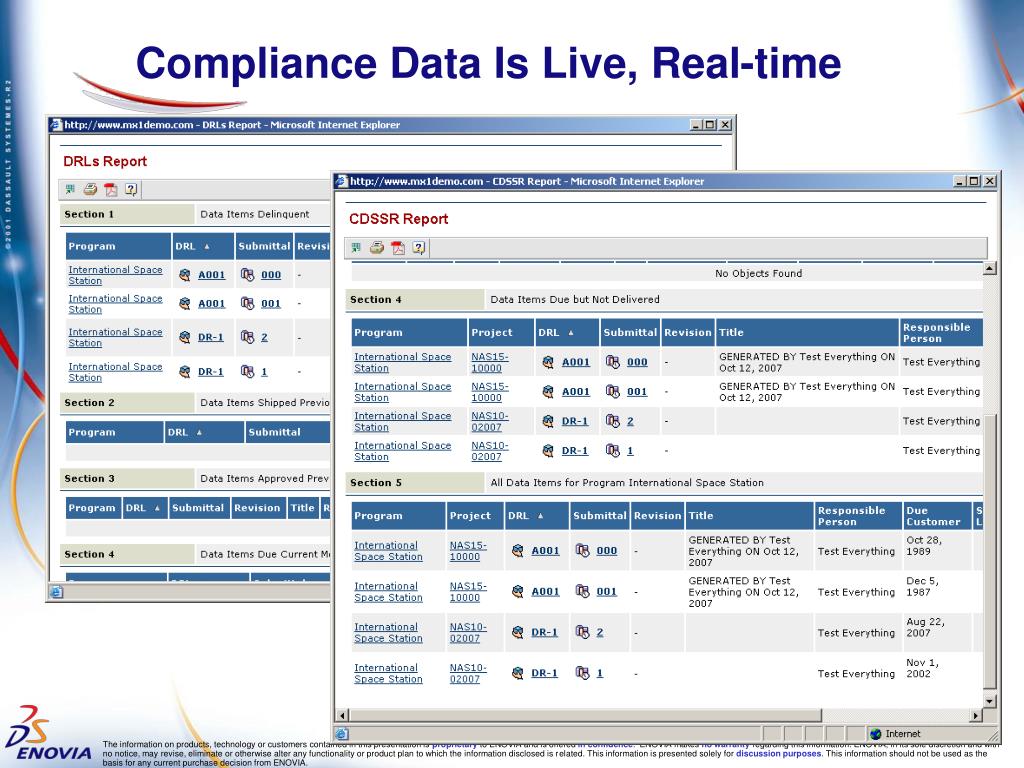Viewport: 1024px width, 768px height.
Task: Toggle DRL sort arrow in DRLs Report Section 3
Action: coord(157,508)
